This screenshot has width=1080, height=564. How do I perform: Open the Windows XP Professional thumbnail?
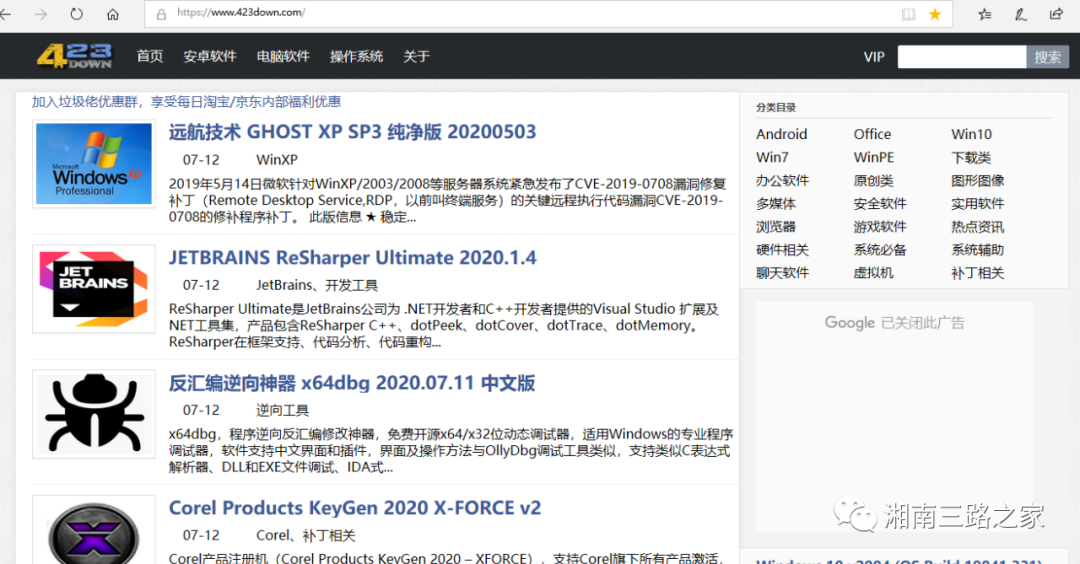tap(94, 164)
